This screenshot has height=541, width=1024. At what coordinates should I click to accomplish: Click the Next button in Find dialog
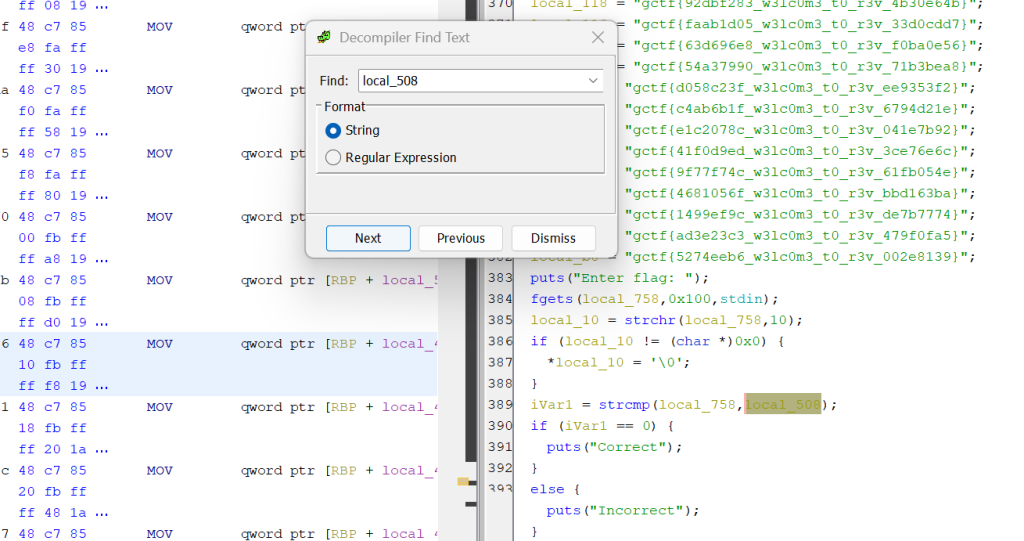point(368,238)
